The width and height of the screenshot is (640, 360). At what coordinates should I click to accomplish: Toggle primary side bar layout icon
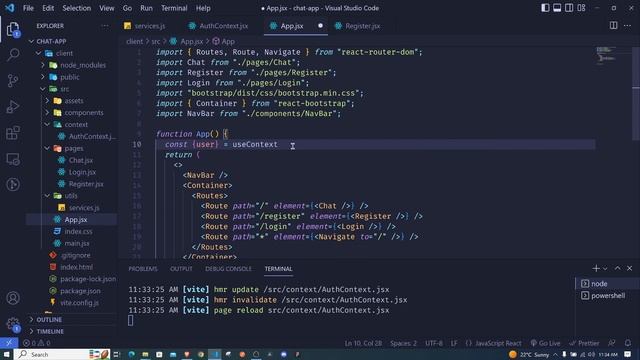point(545,8)
